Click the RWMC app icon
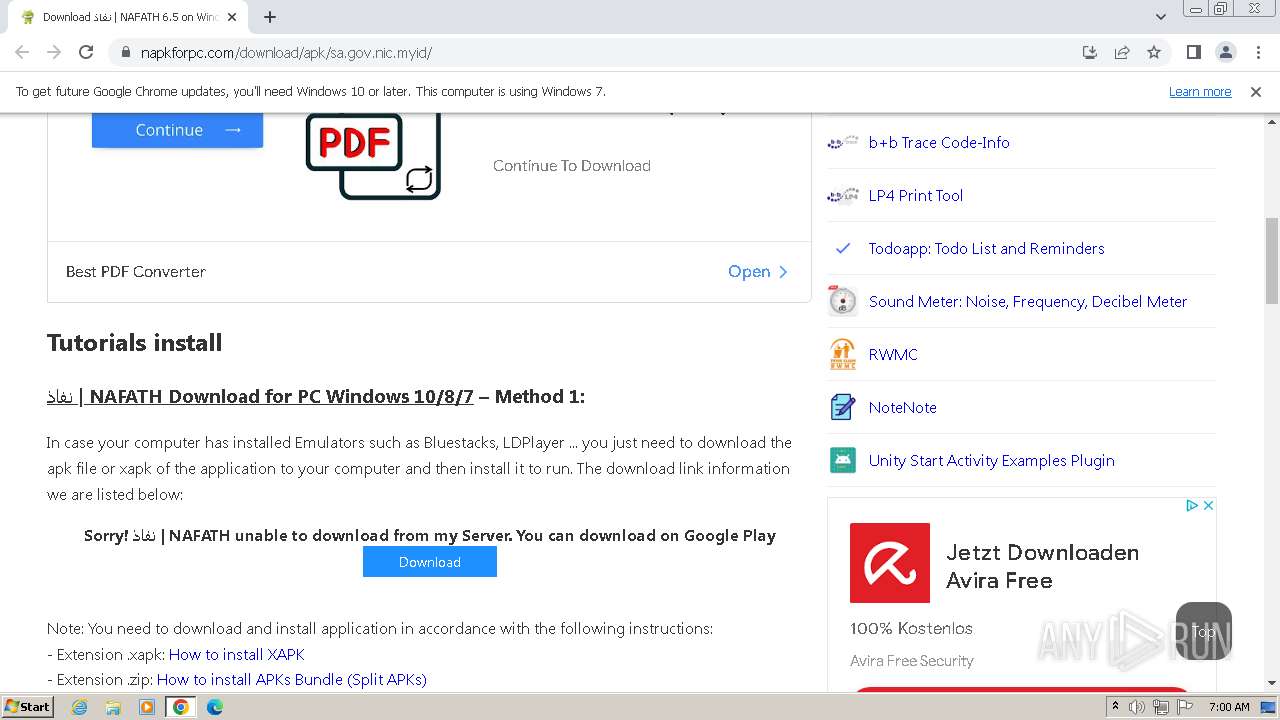Viewport: 1280px width, 720px height. (843, 354)
